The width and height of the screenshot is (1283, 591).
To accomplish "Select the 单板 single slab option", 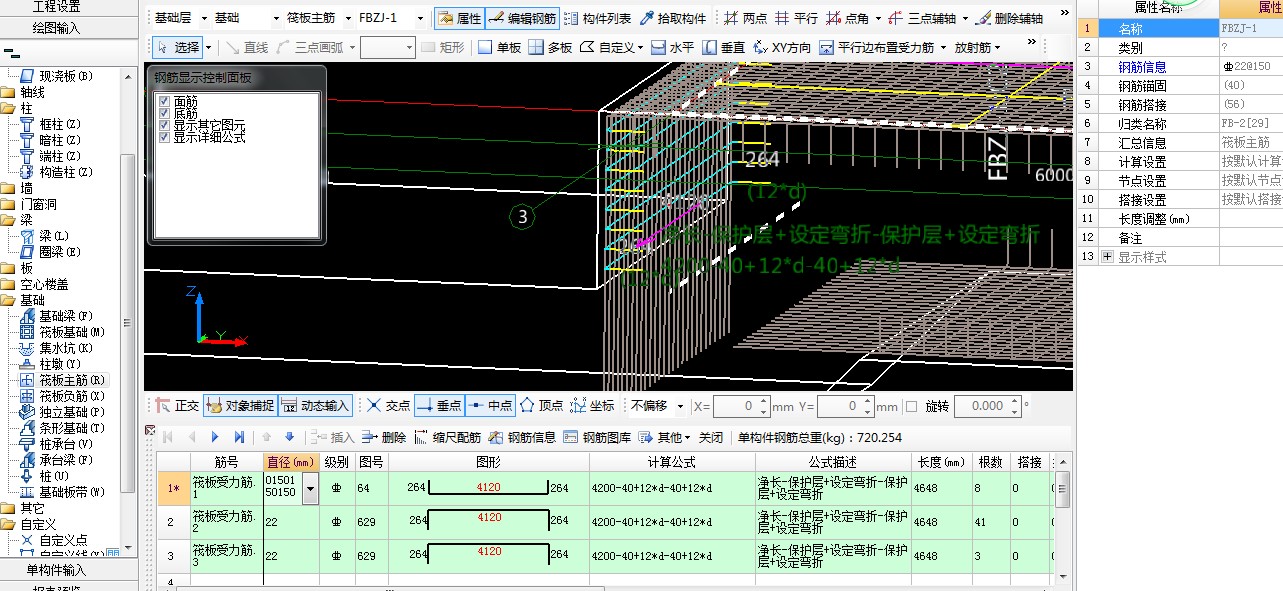I will click(x=499, y=47).
